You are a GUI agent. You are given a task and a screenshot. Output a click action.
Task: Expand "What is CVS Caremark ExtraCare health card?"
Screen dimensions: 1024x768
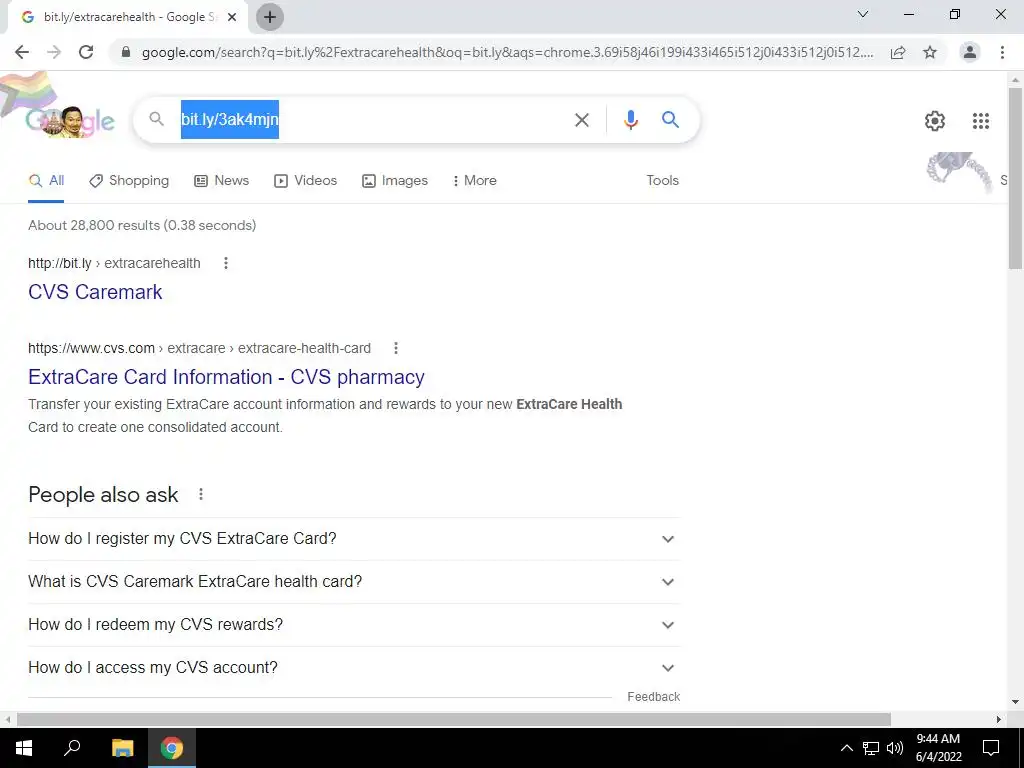pos(353,582)
